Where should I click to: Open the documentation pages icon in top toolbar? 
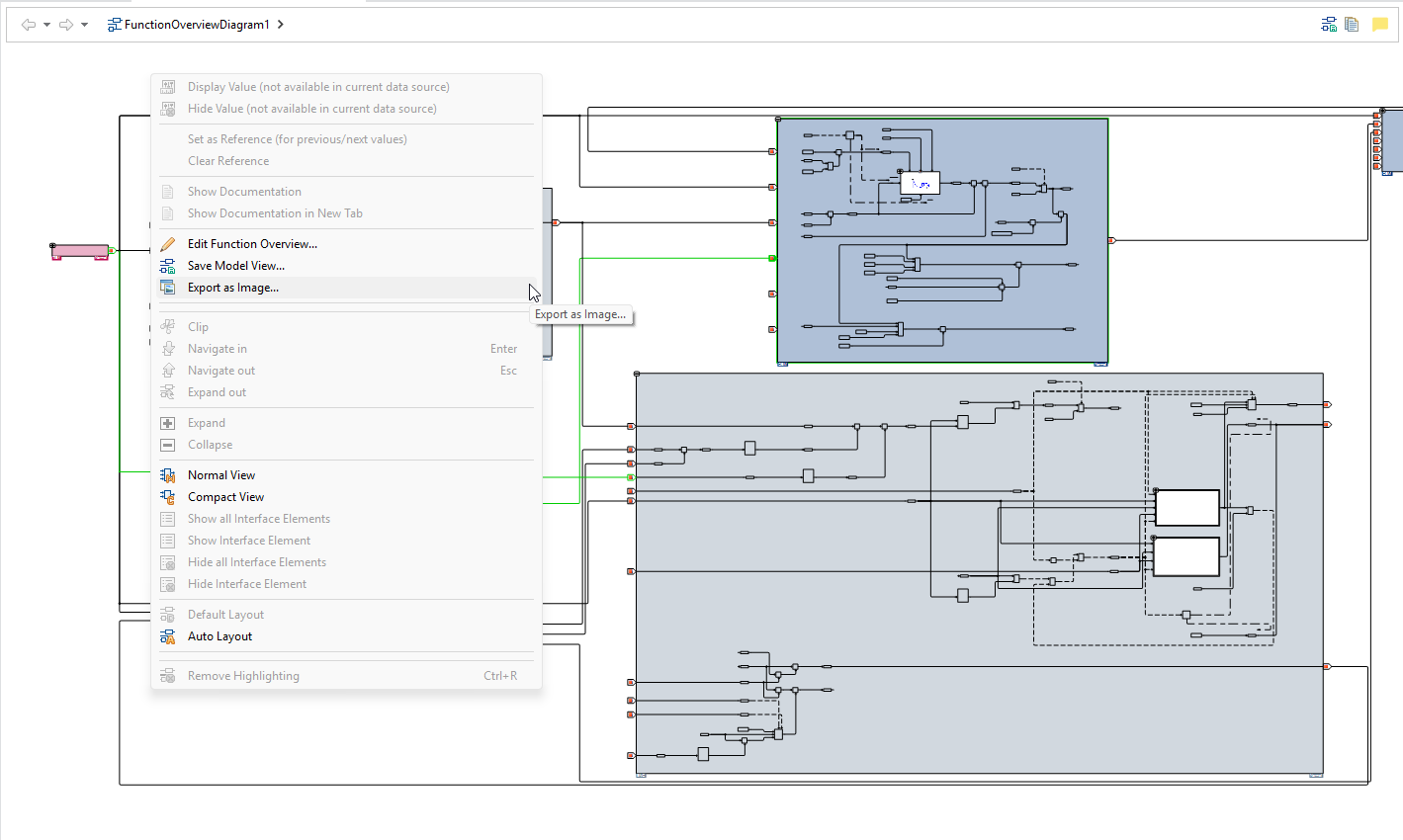[1352, 23]
